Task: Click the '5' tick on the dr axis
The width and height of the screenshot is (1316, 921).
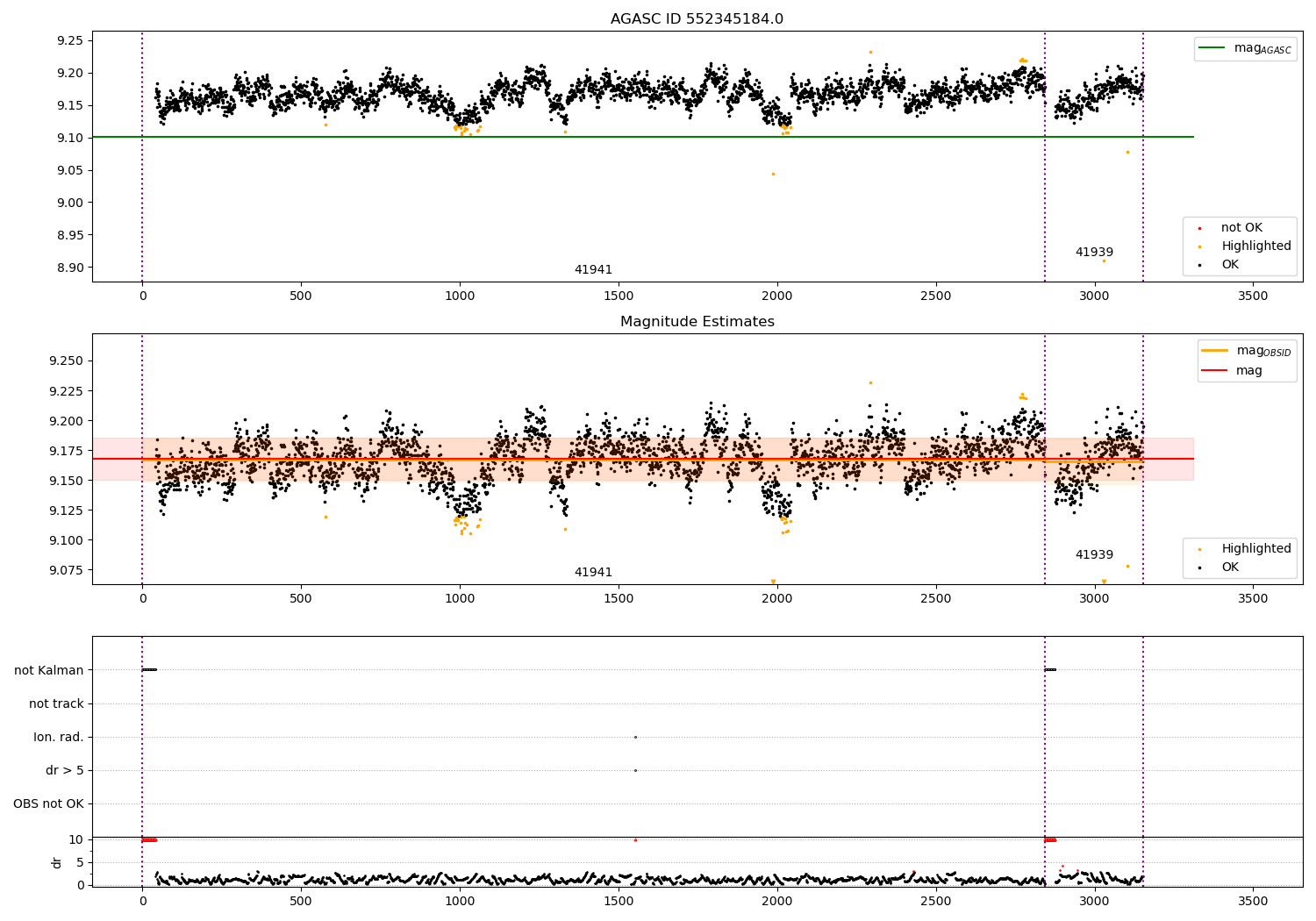Action: 80,863
